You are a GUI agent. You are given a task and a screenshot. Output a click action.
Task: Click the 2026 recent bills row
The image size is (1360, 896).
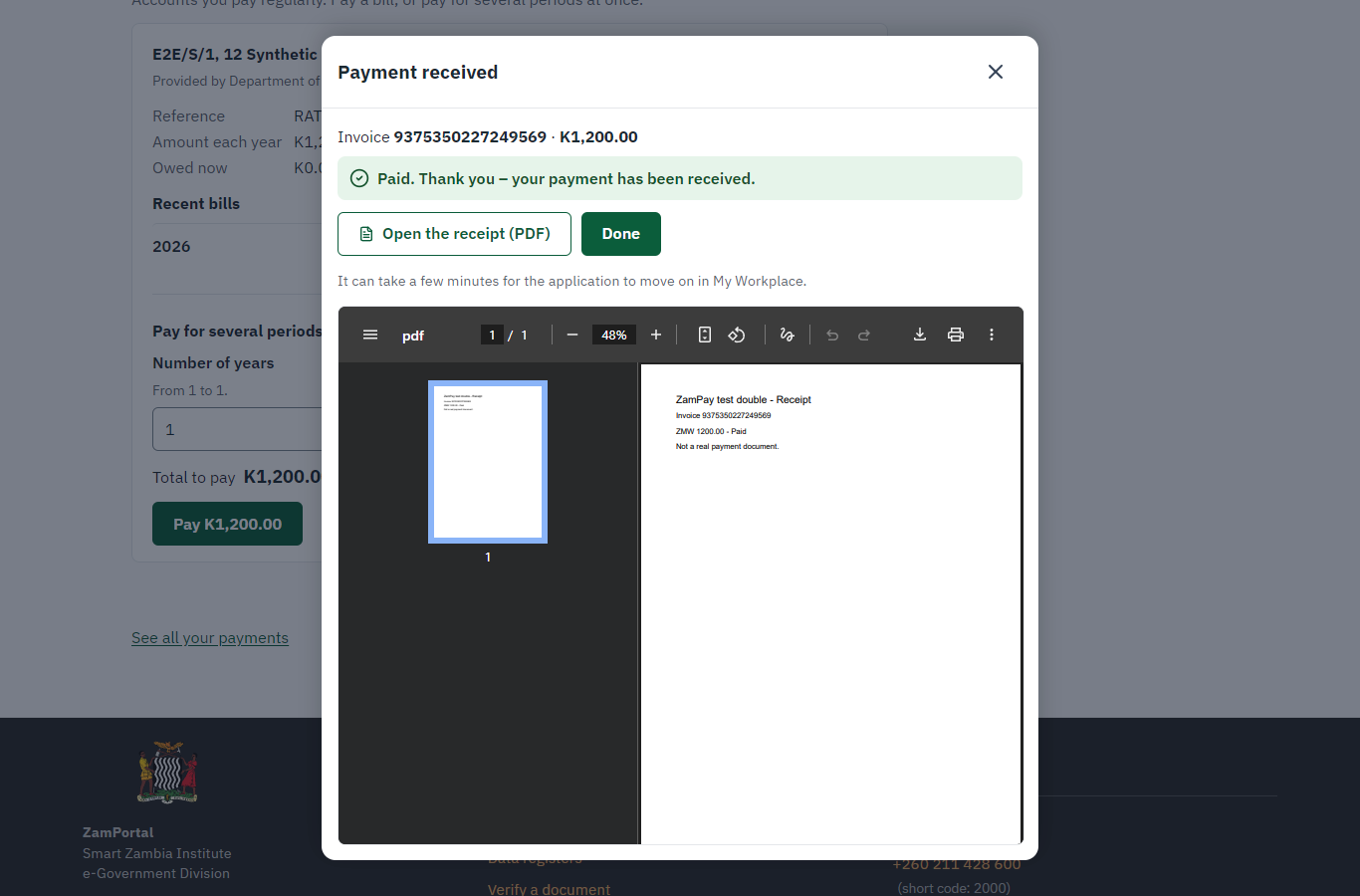(237, 247)
